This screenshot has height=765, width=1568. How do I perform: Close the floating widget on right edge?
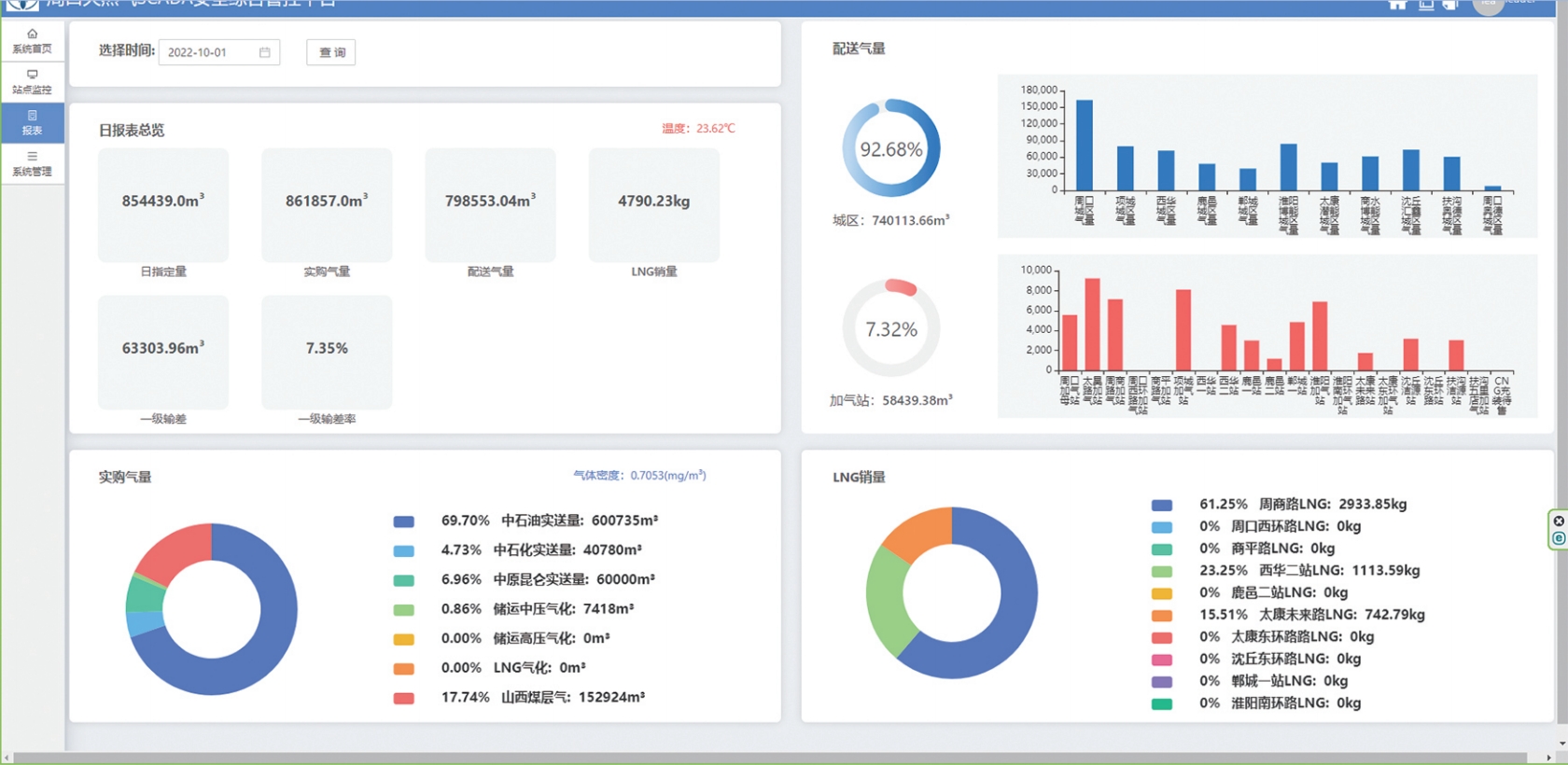(1559, 522)
